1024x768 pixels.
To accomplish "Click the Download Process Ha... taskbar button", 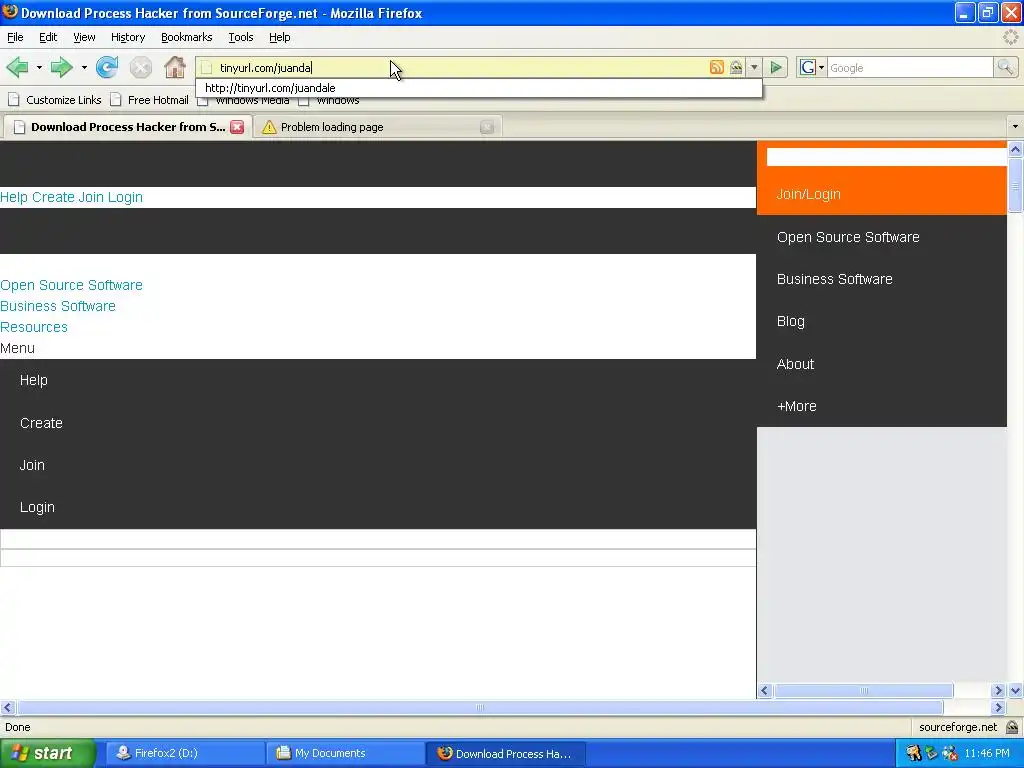I will 506,753.
